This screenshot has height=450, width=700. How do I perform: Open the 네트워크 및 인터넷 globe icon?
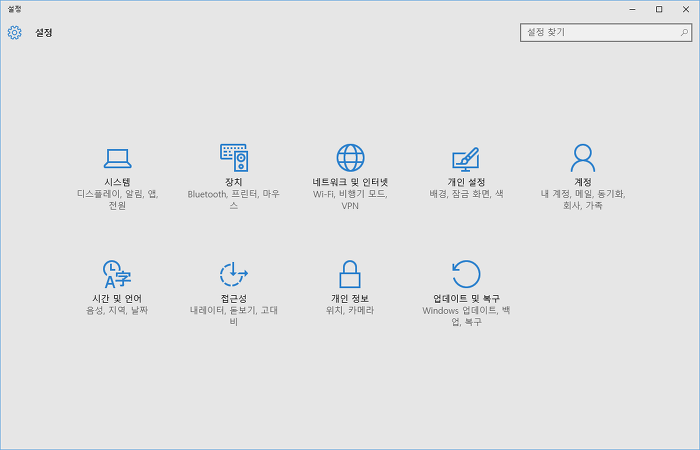pyautogui.click(x=350, y=158)
